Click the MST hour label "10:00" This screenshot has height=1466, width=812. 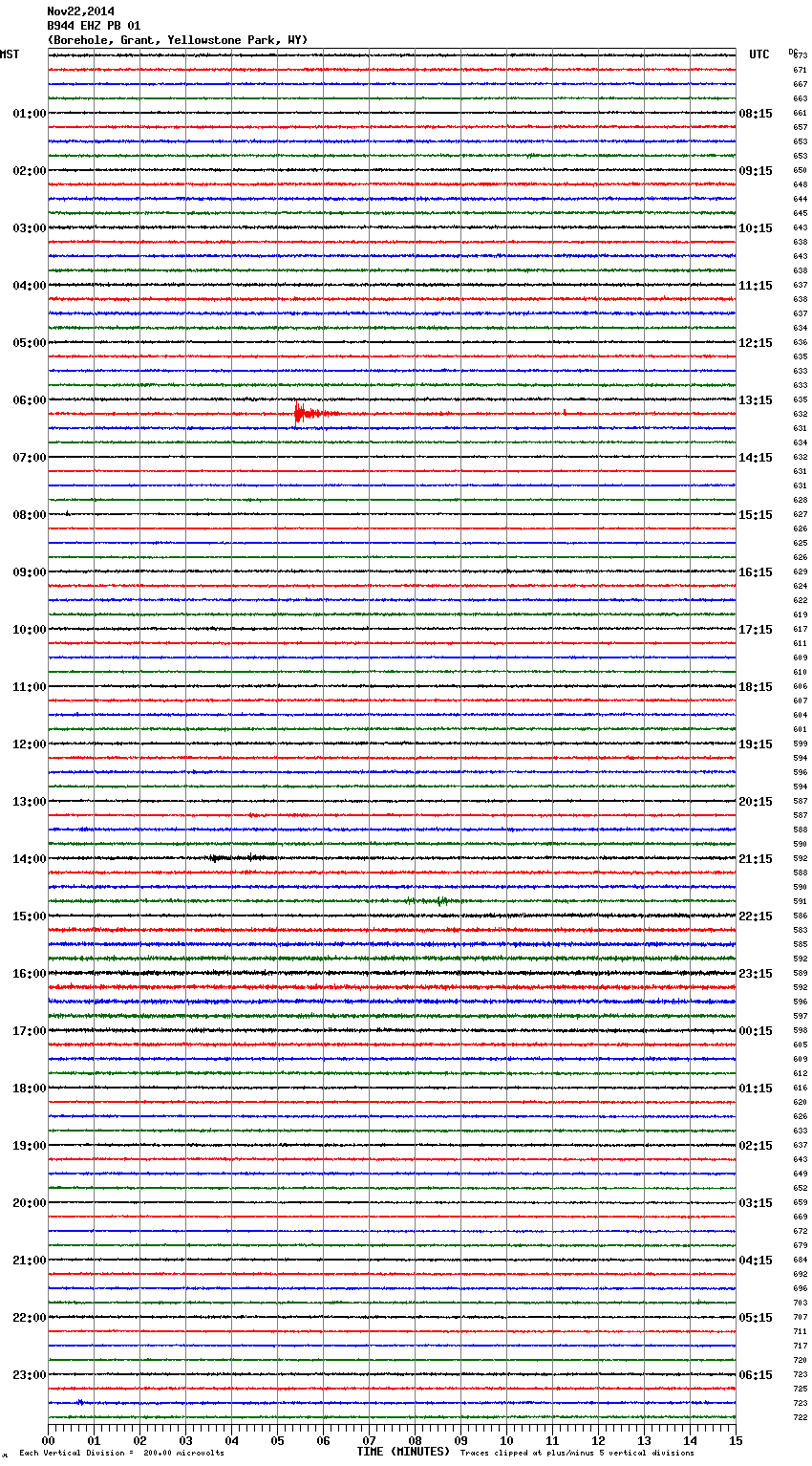pyautogui.click(x=30, y=630)
